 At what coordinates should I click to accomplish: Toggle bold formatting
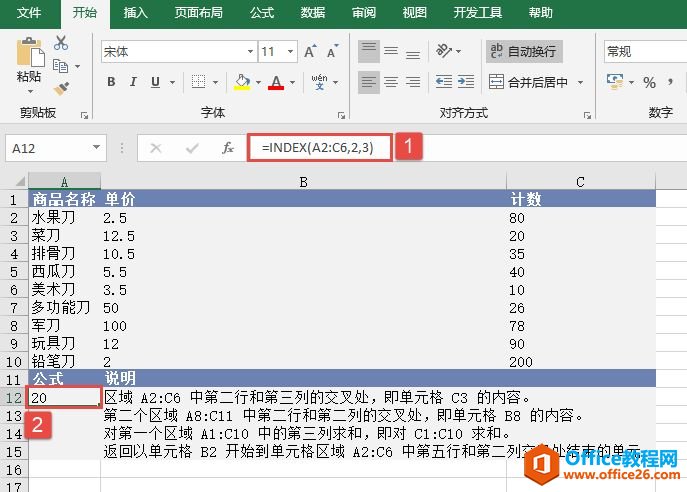pyautogui.click(x=111, y=81)
